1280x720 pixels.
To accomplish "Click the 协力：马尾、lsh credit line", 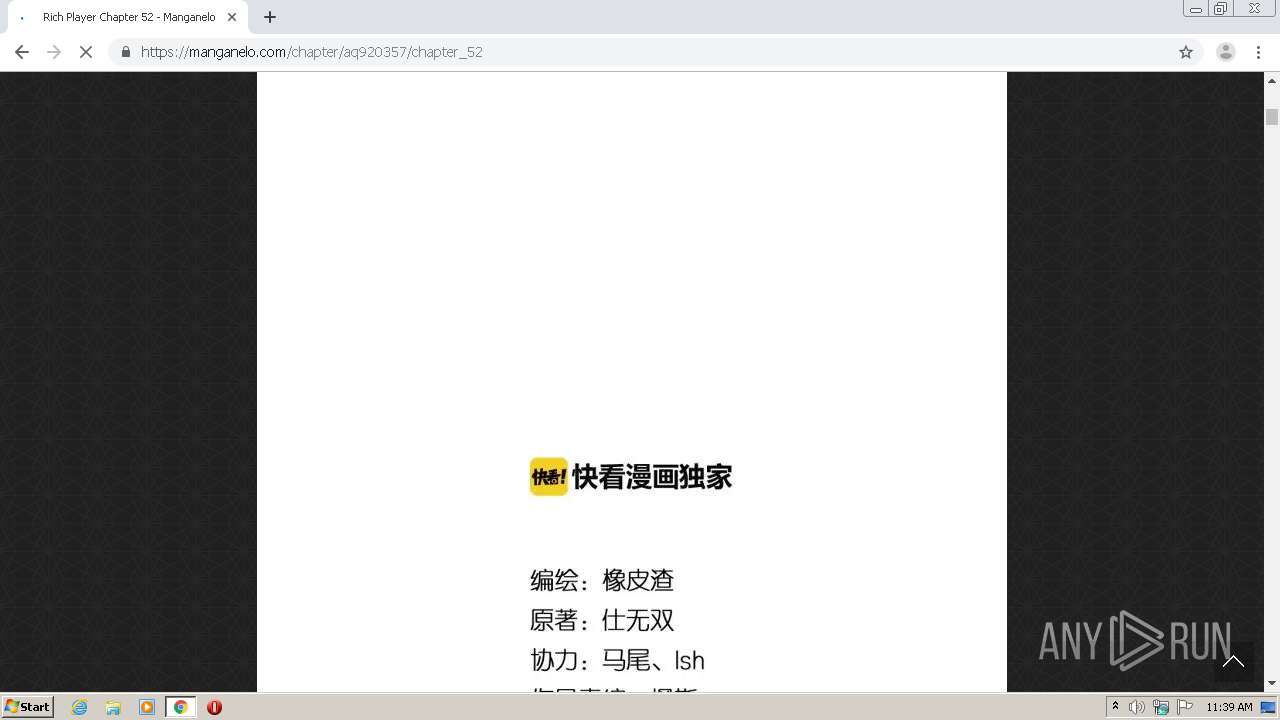I will (x=617, y=661).
